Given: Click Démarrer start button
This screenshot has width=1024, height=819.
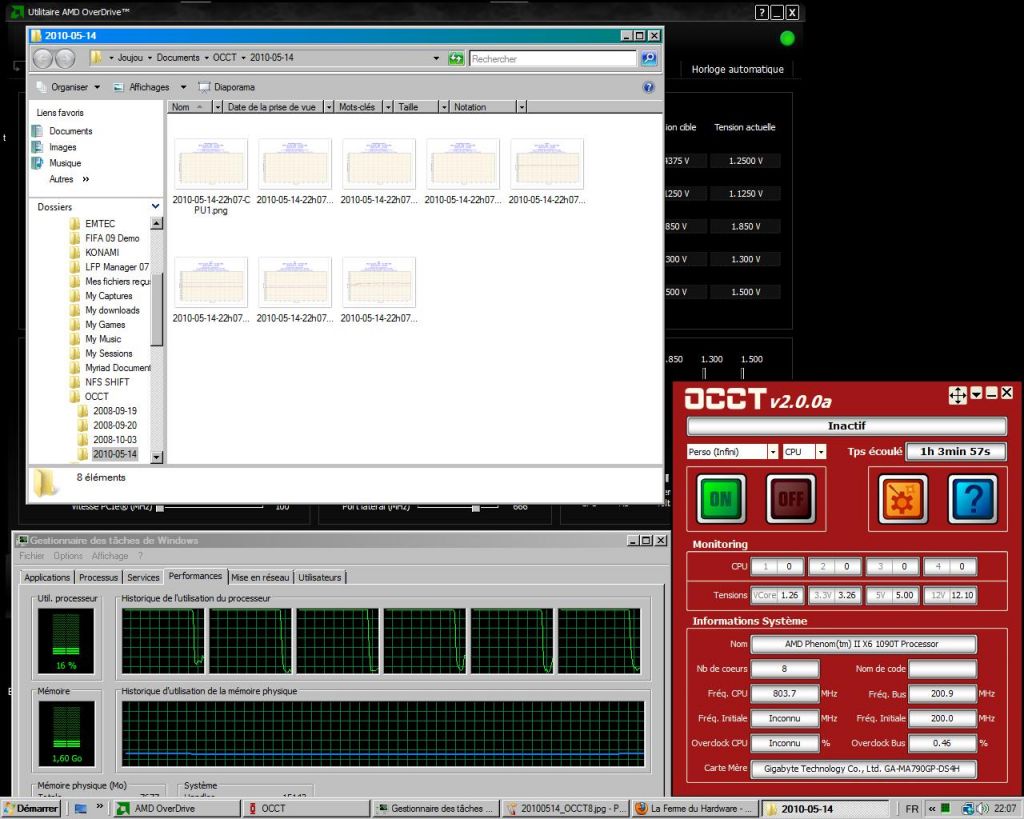Looking at the screenshot, I should point(31,809).
